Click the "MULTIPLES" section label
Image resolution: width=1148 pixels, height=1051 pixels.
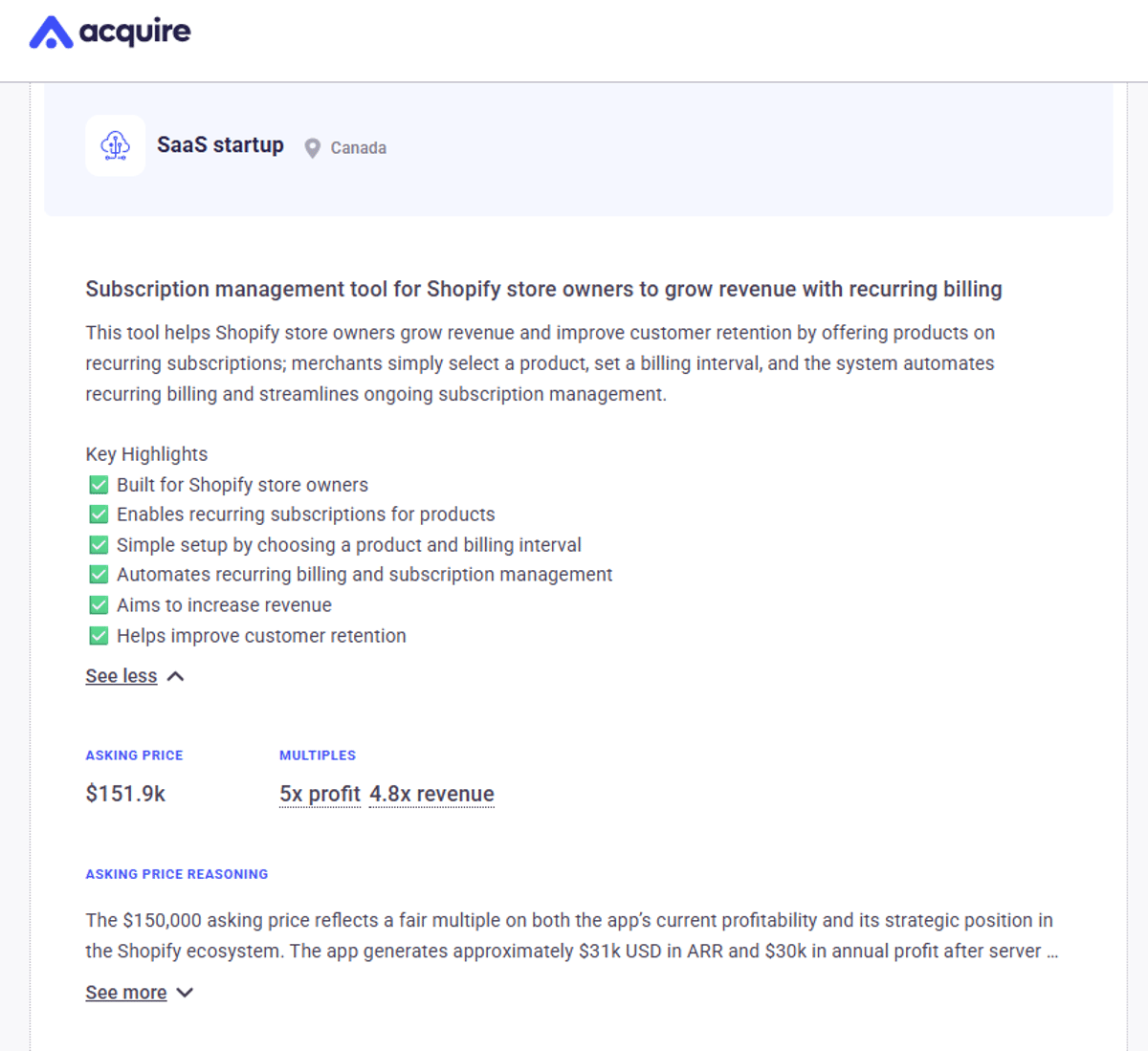(x=318, y=755)
